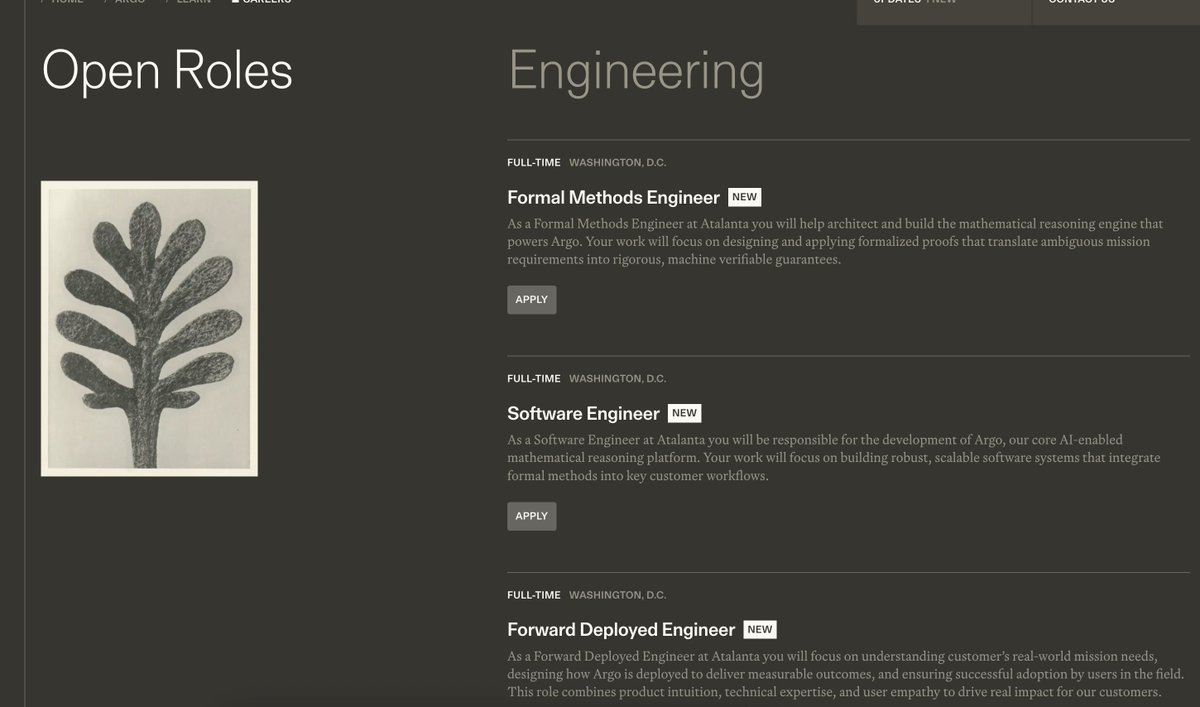Click the NEW badge beside Forward Deployed Engineer
Viewport: 1200px width, 707px height.
[760, 629]
